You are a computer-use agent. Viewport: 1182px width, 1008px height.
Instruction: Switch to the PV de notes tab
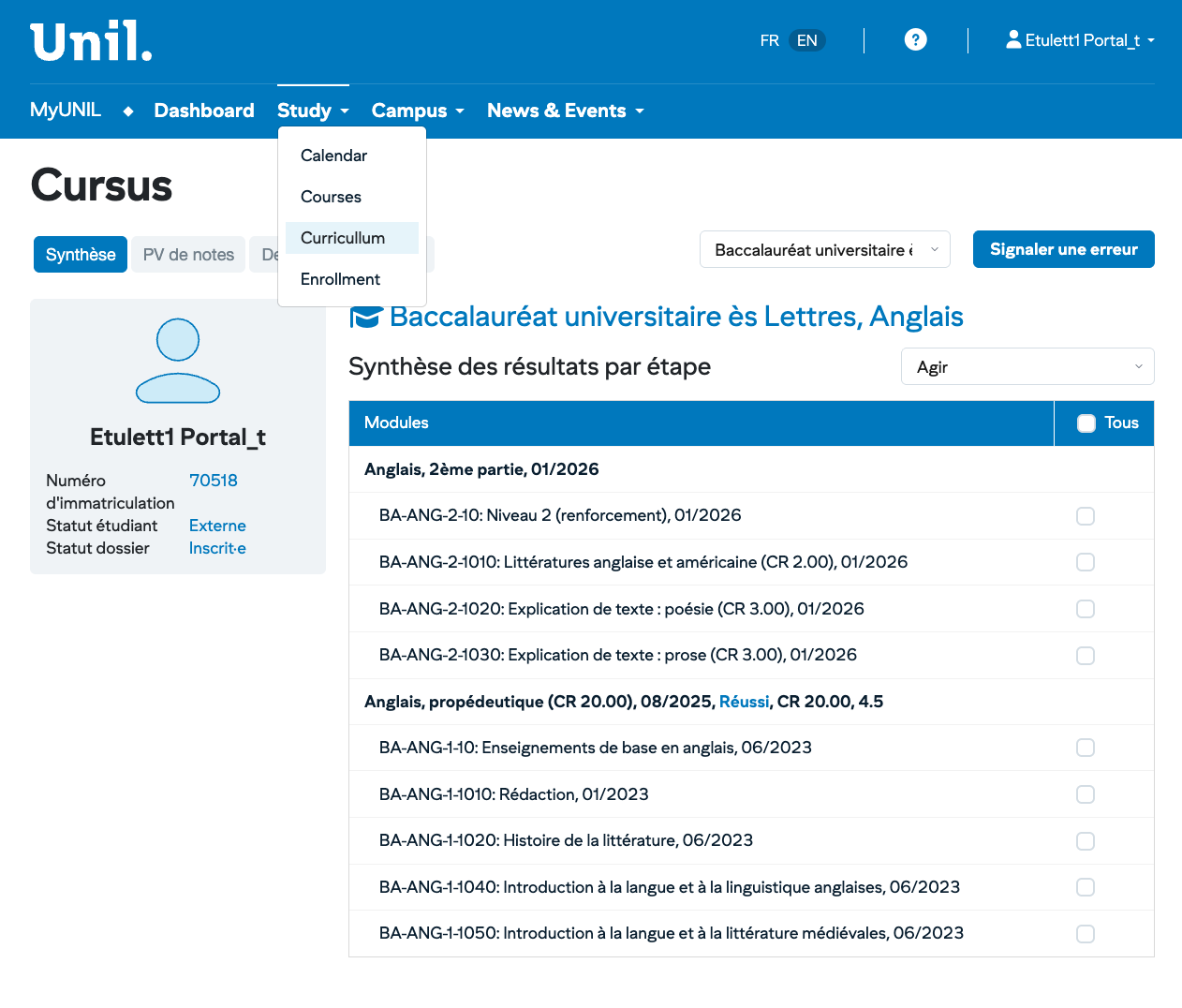pyautogui.click(x=188, y=255)
